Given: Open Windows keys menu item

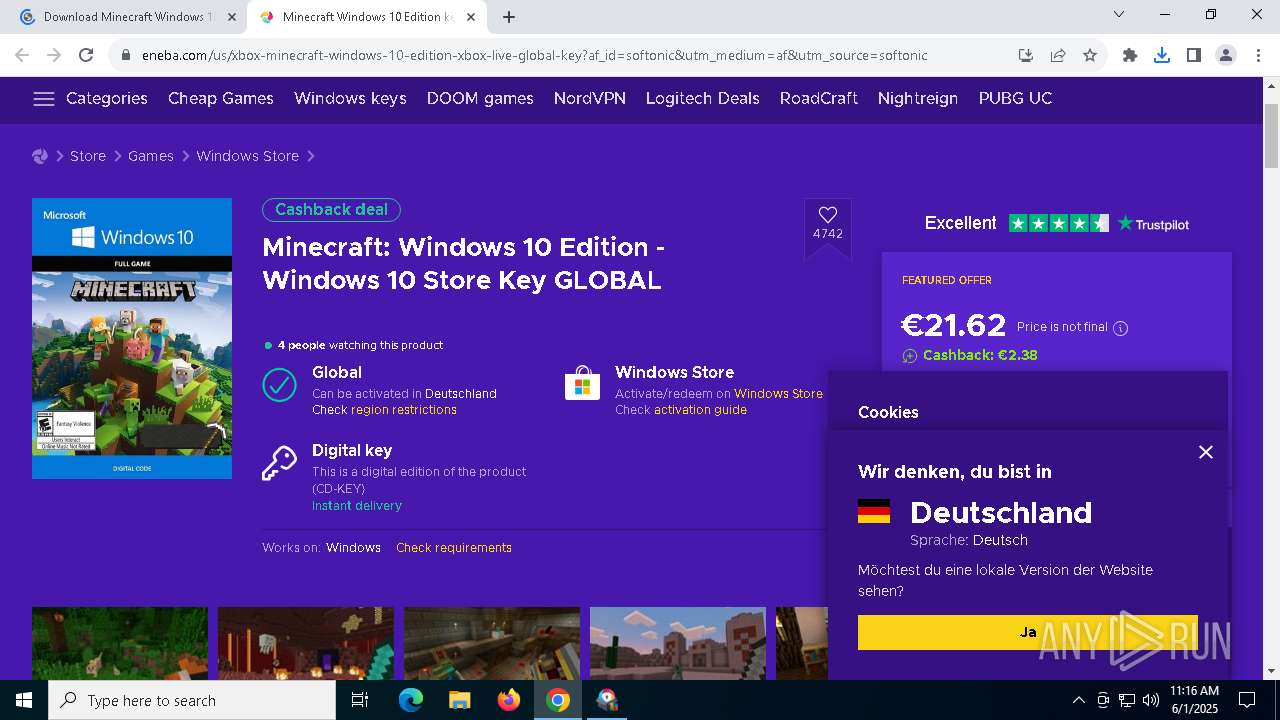Looking at the screenshot, I should pyautogui.click(x=350, y=98).
